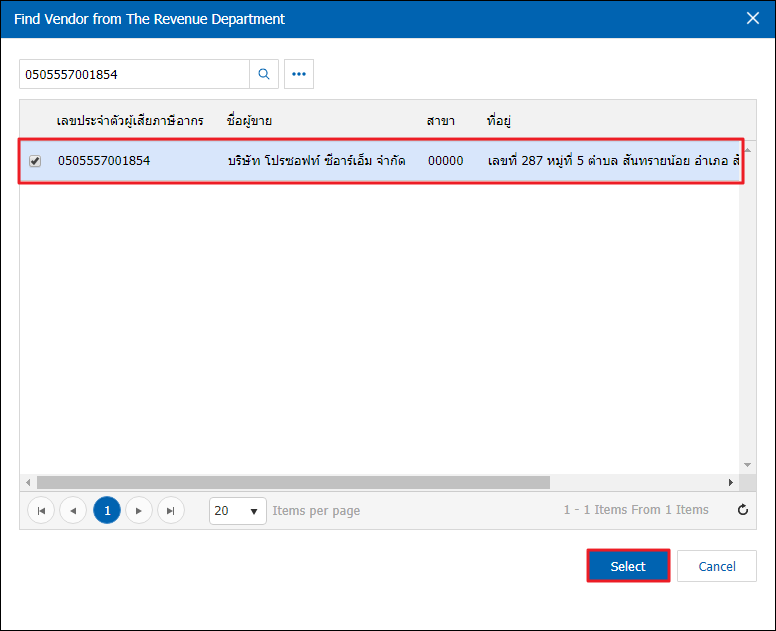Select current page number 1
The width and height of the screenshot is (776, 631).
[x=107, y=510]
